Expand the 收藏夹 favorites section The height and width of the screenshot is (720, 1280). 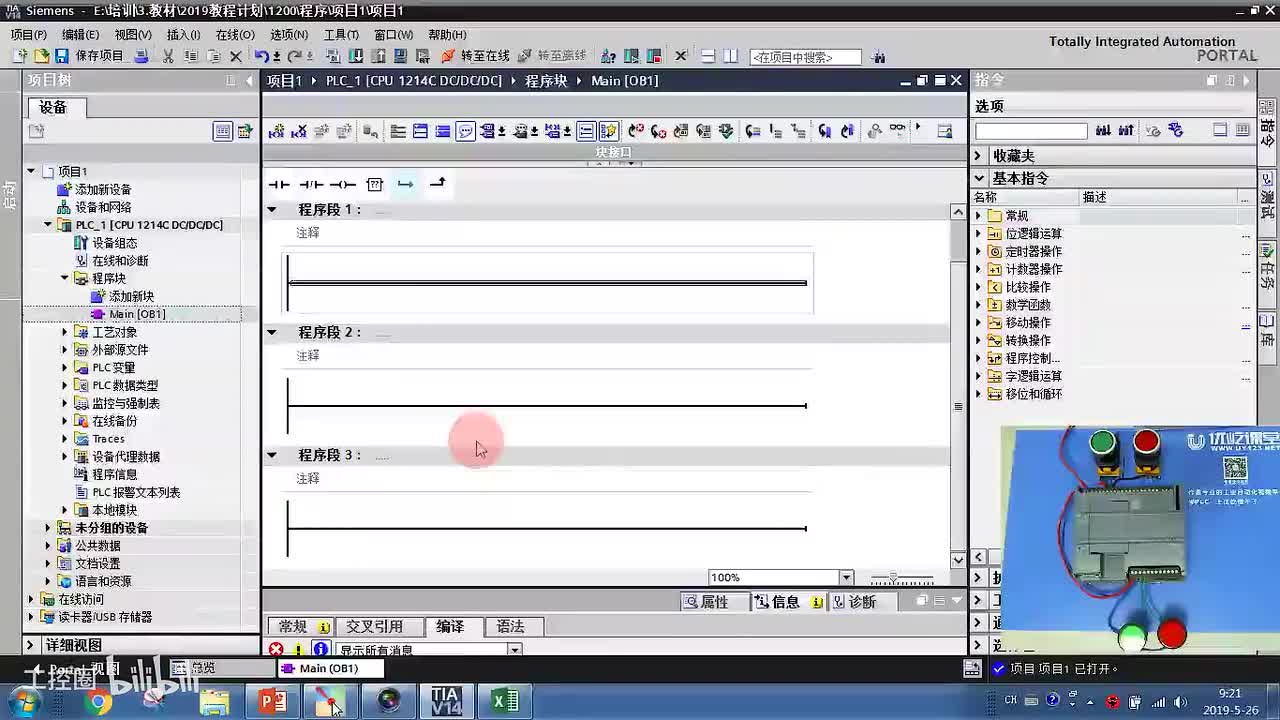click(x=978, y=156)
